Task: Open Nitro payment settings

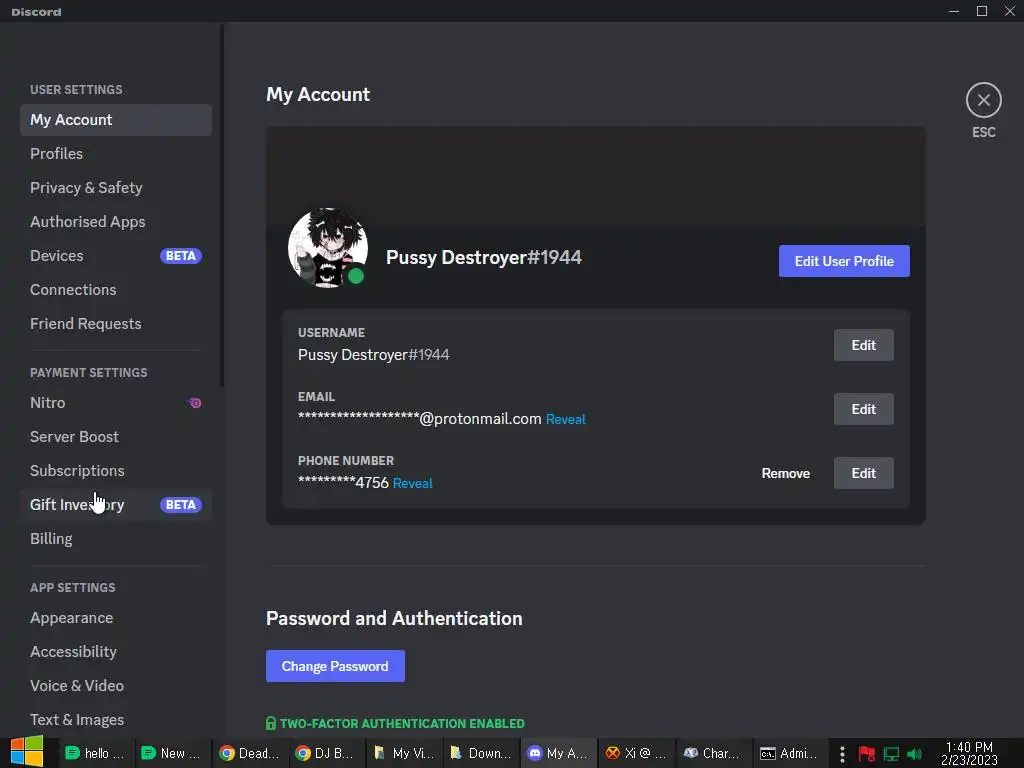Action: (x=116, y=402)
